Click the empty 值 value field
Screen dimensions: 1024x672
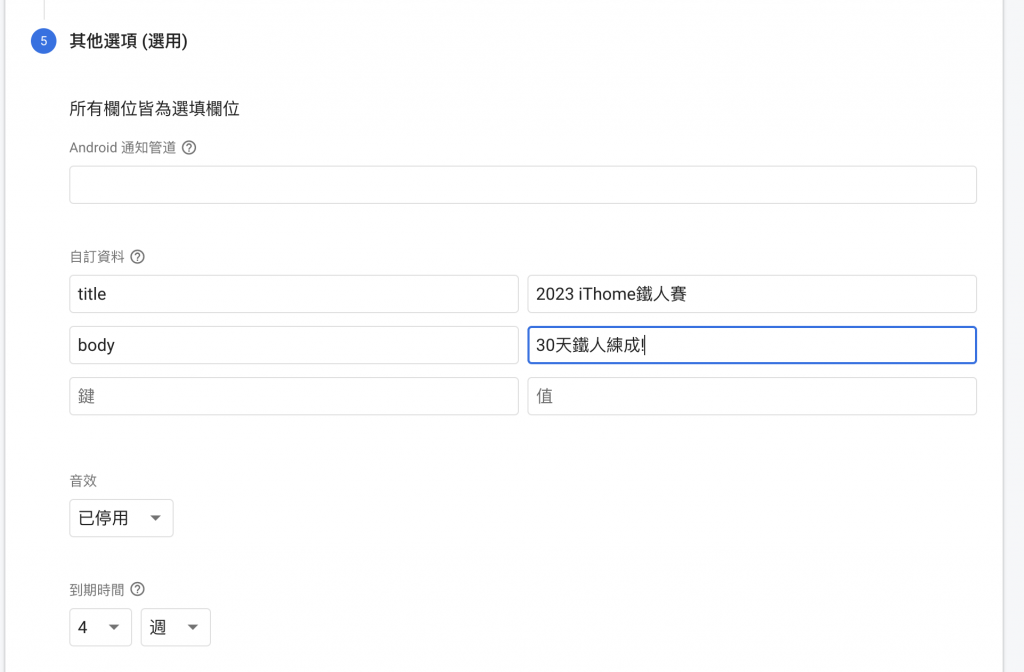click(752, 396)
